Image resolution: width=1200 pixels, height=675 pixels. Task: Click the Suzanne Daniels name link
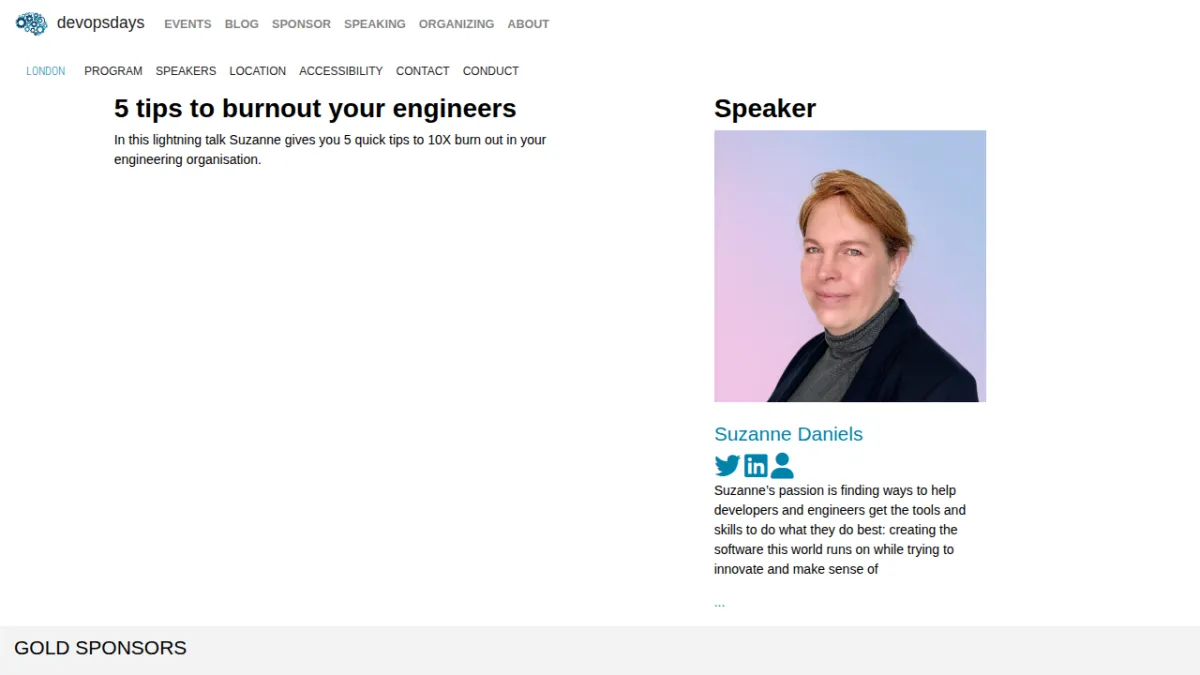(788, 434)
